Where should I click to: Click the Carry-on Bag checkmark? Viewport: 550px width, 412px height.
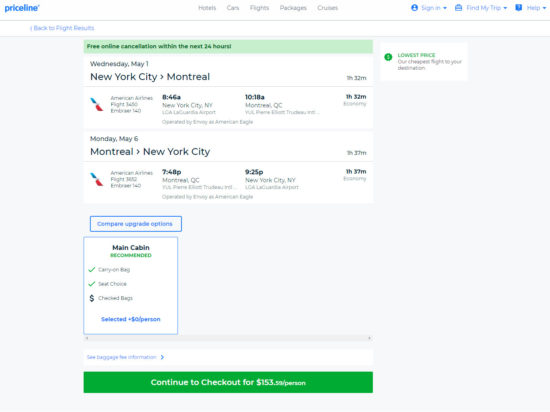[92, 269]
